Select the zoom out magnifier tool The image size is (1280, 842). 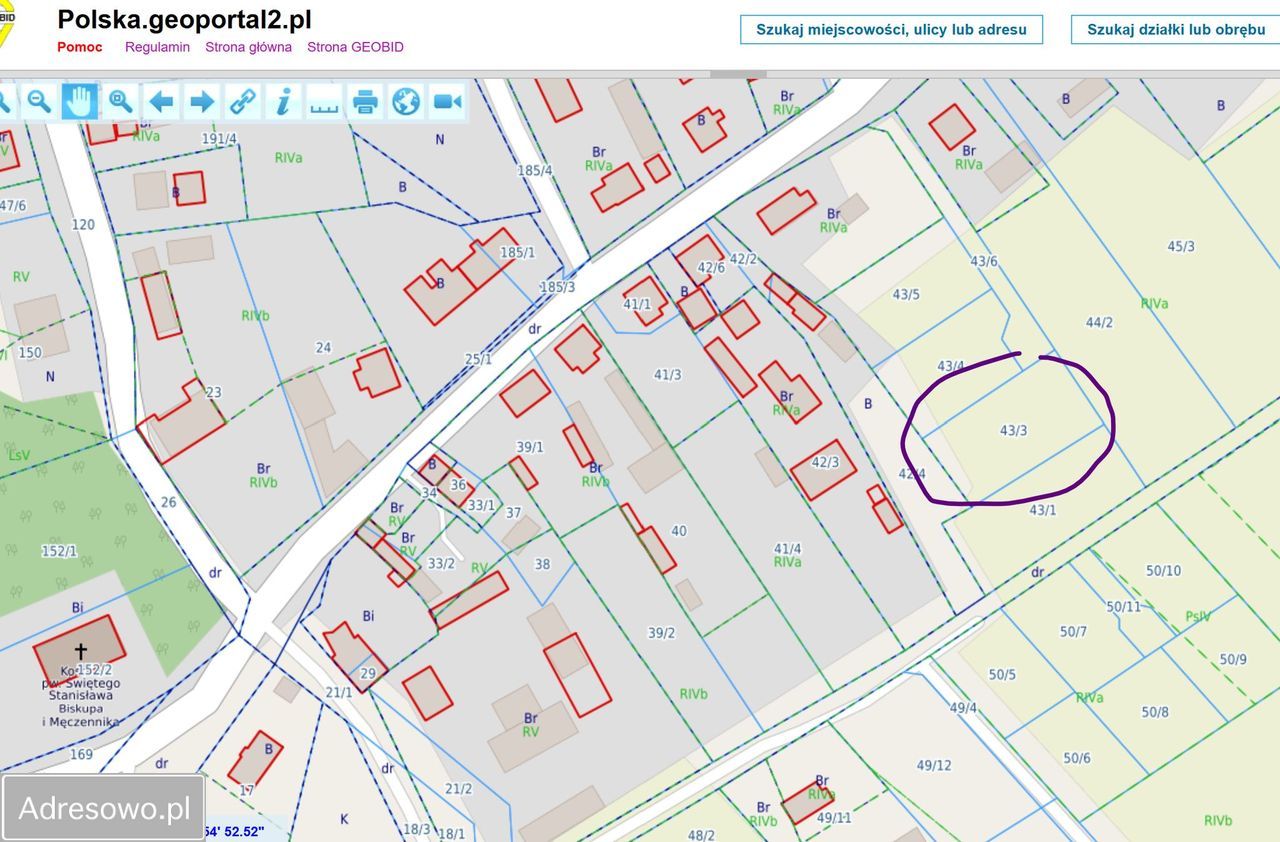(39, 101)
